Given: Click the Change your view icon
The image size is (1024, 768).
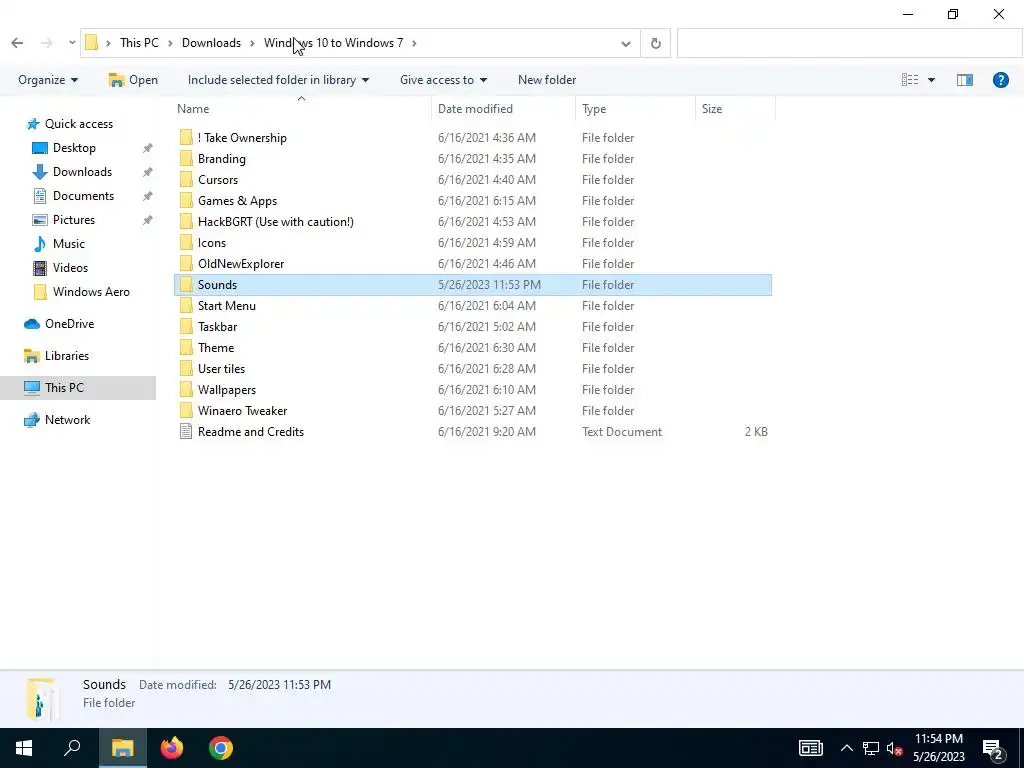Looking at the screenshot, I should pos(910,80).
